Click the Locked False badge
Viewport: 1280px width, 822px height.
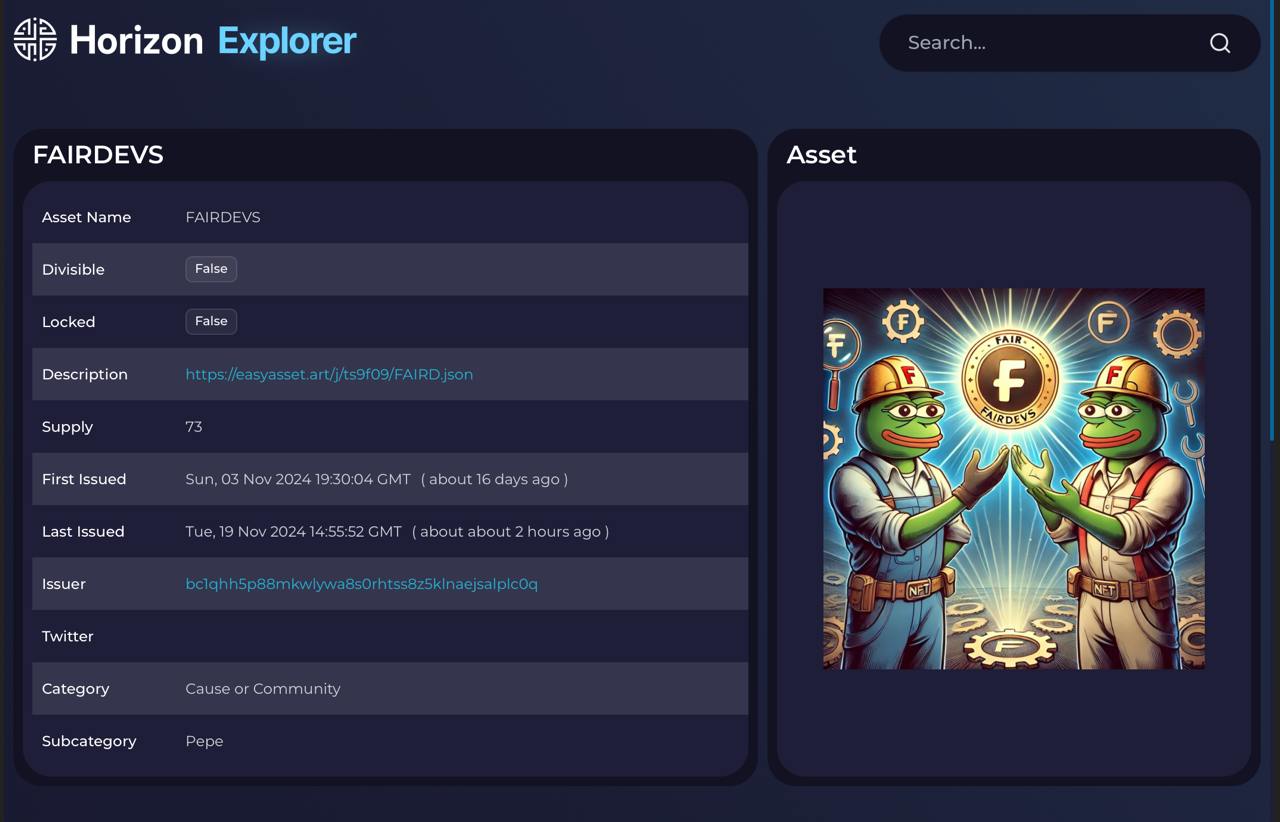coord(211,321)
